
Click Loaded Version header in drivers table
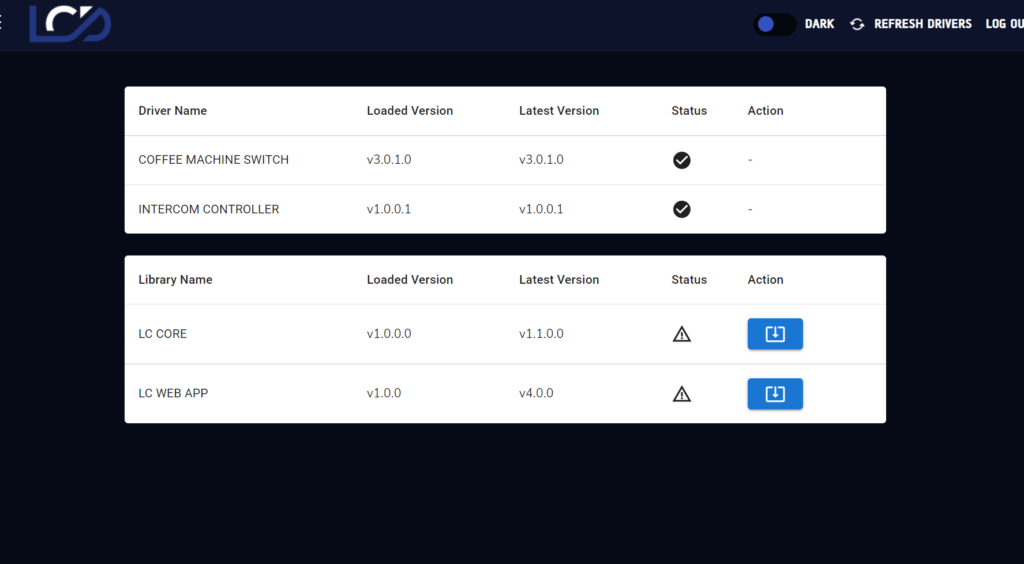[x=409, y=111]
